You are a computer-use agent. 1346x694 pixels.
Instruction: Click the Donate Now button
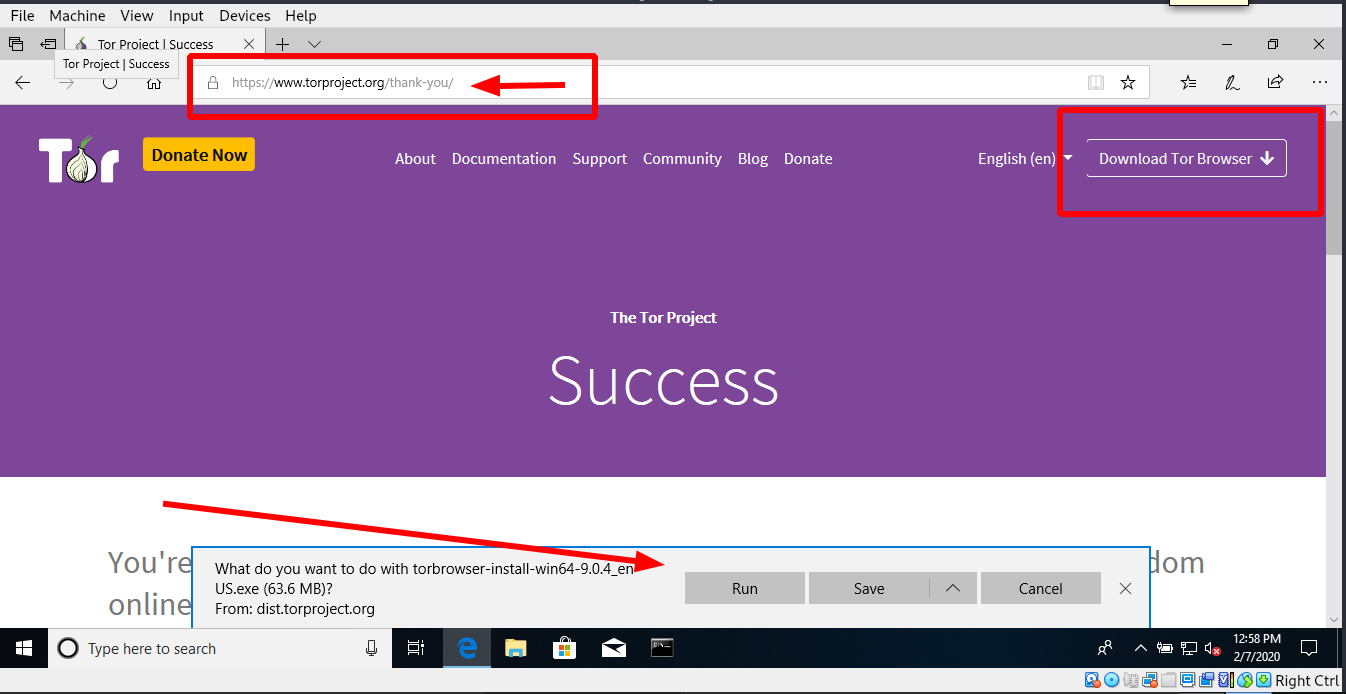pyautogui.click(x=199, y=155)
